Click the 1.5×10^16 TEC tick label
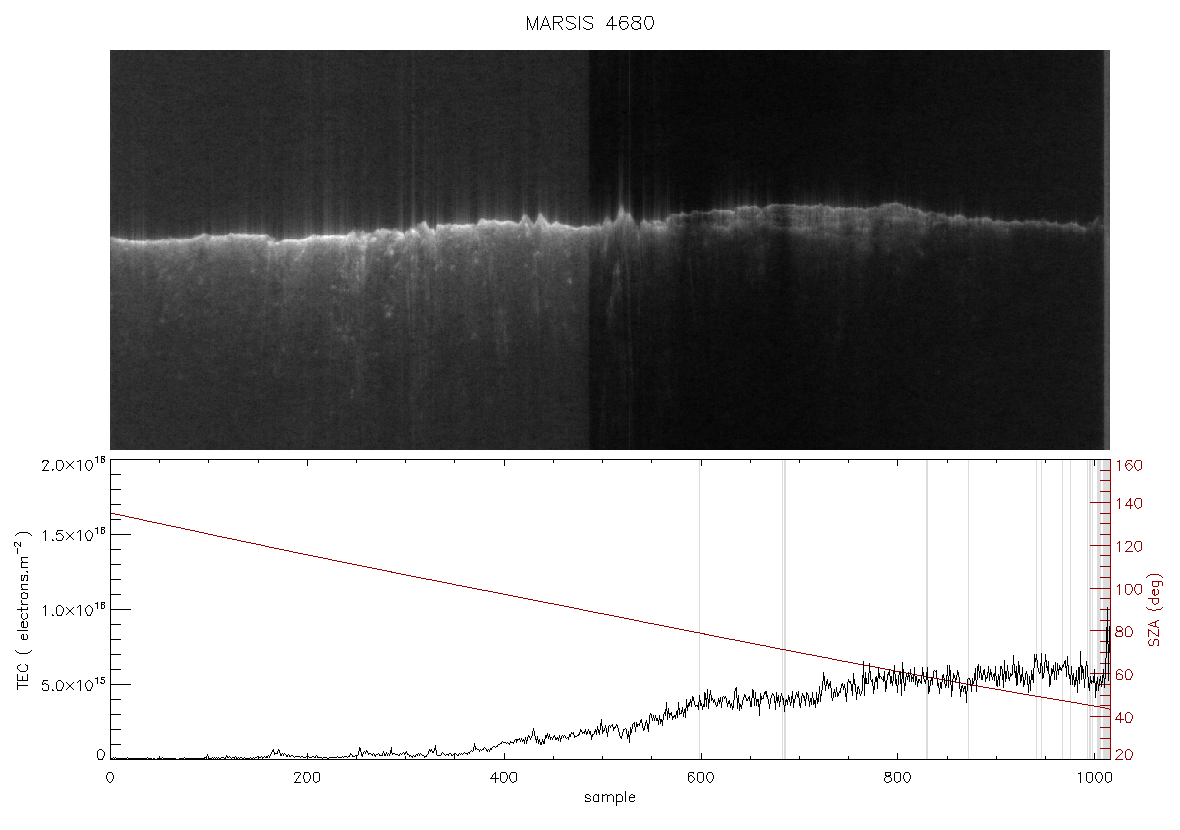 pyautogui.click(x=74, y=535)
